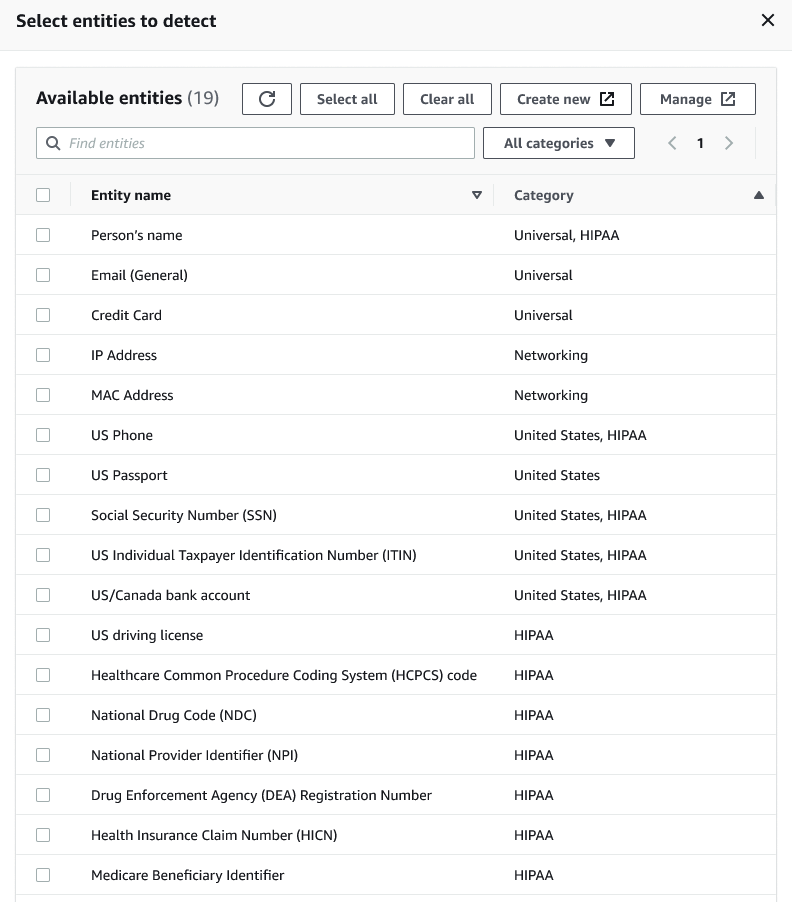792x902 pixels.
Task: Click the Clear all button
Action: pos(447,99)
